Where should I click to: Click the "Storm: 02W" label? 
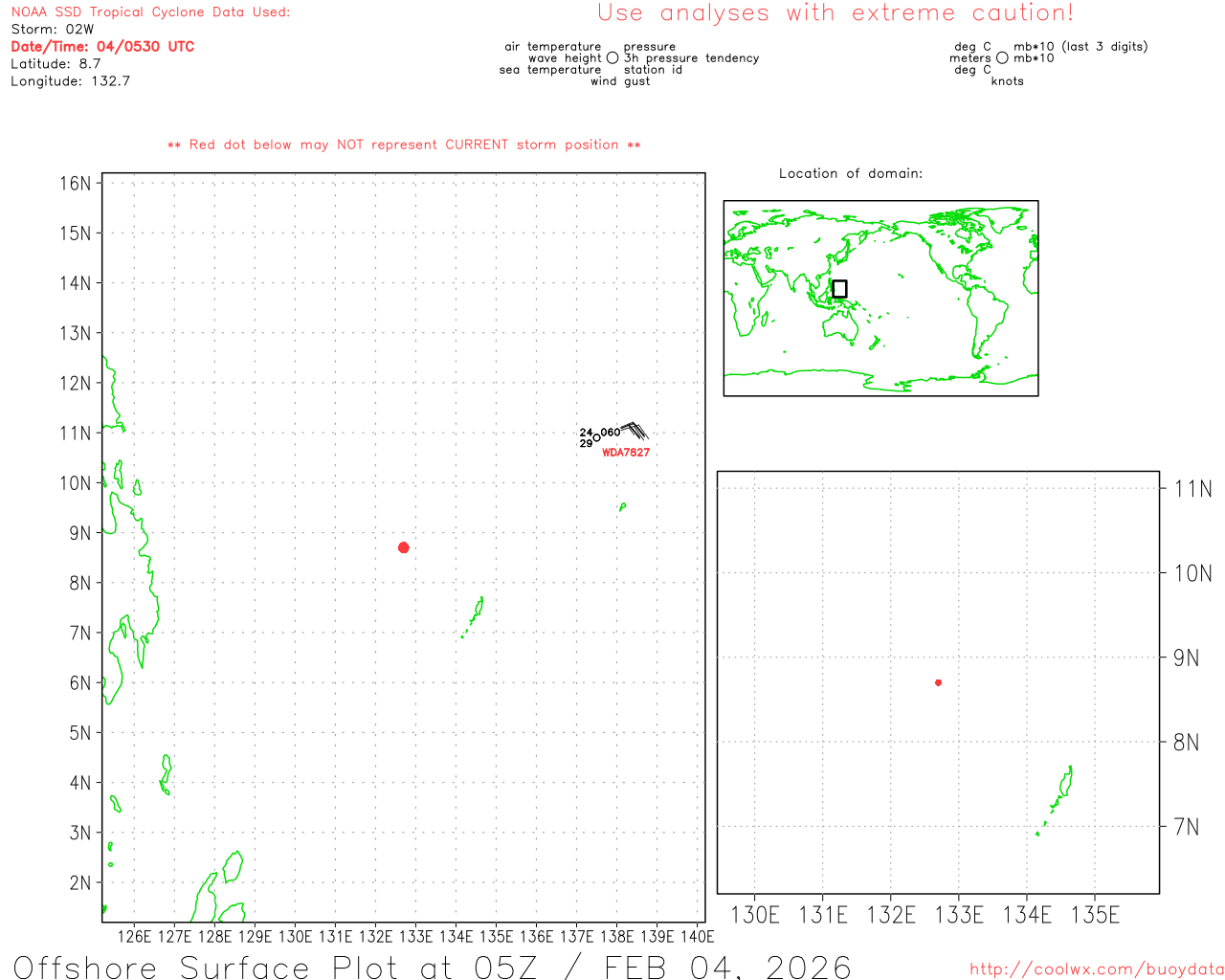click(x=53, y=30)
